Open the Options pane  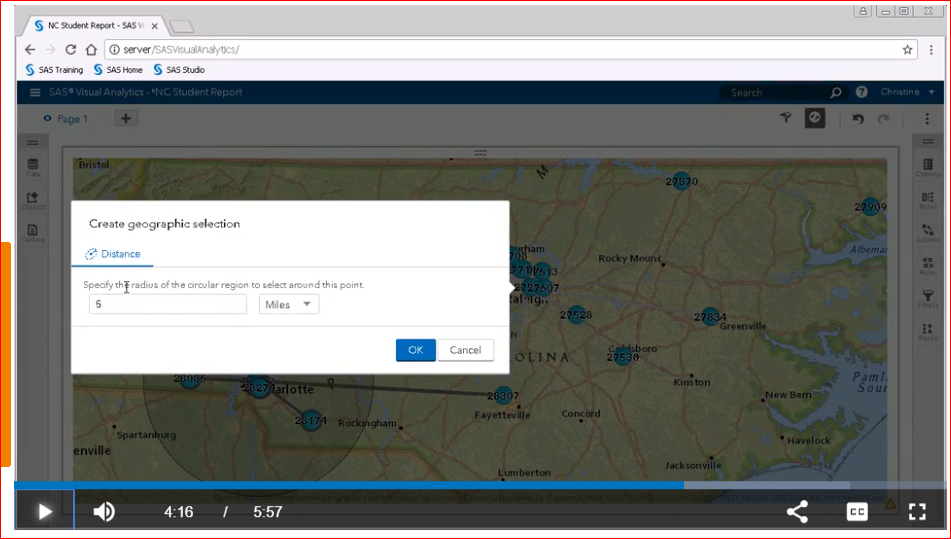coord(927,168)
